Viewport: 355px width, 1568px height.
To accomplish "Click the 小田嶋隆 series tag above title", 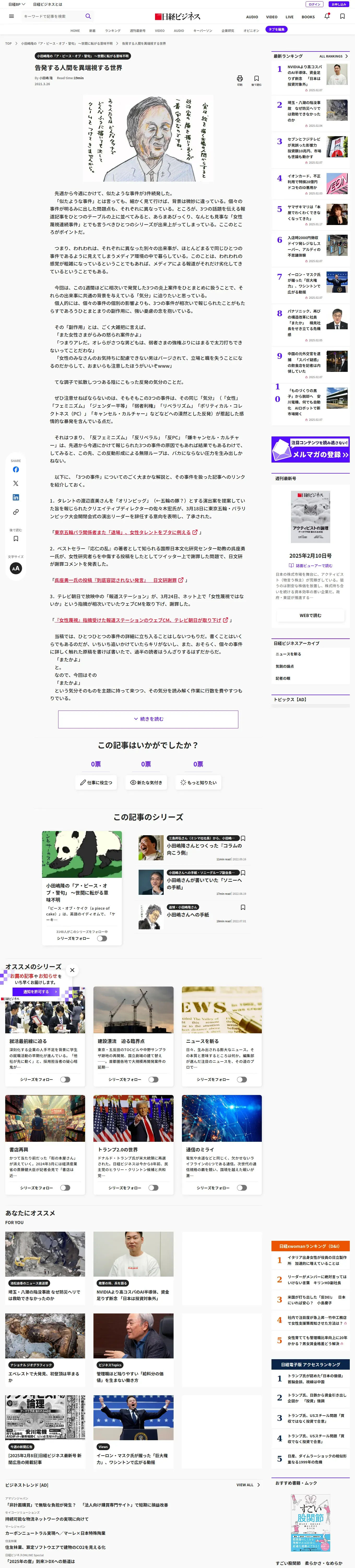I will (83, 56).
